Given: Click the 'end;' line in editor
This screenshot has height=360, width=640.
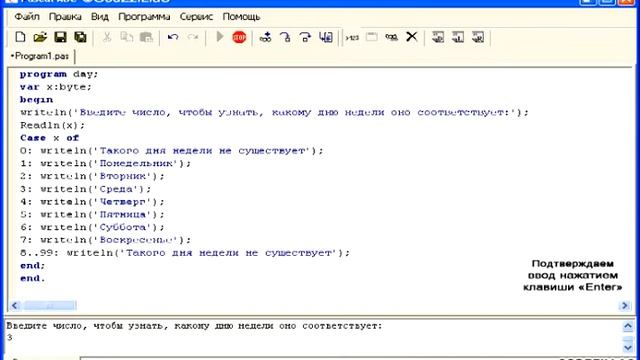Looking at the screenshot, I should pos(33,266).
